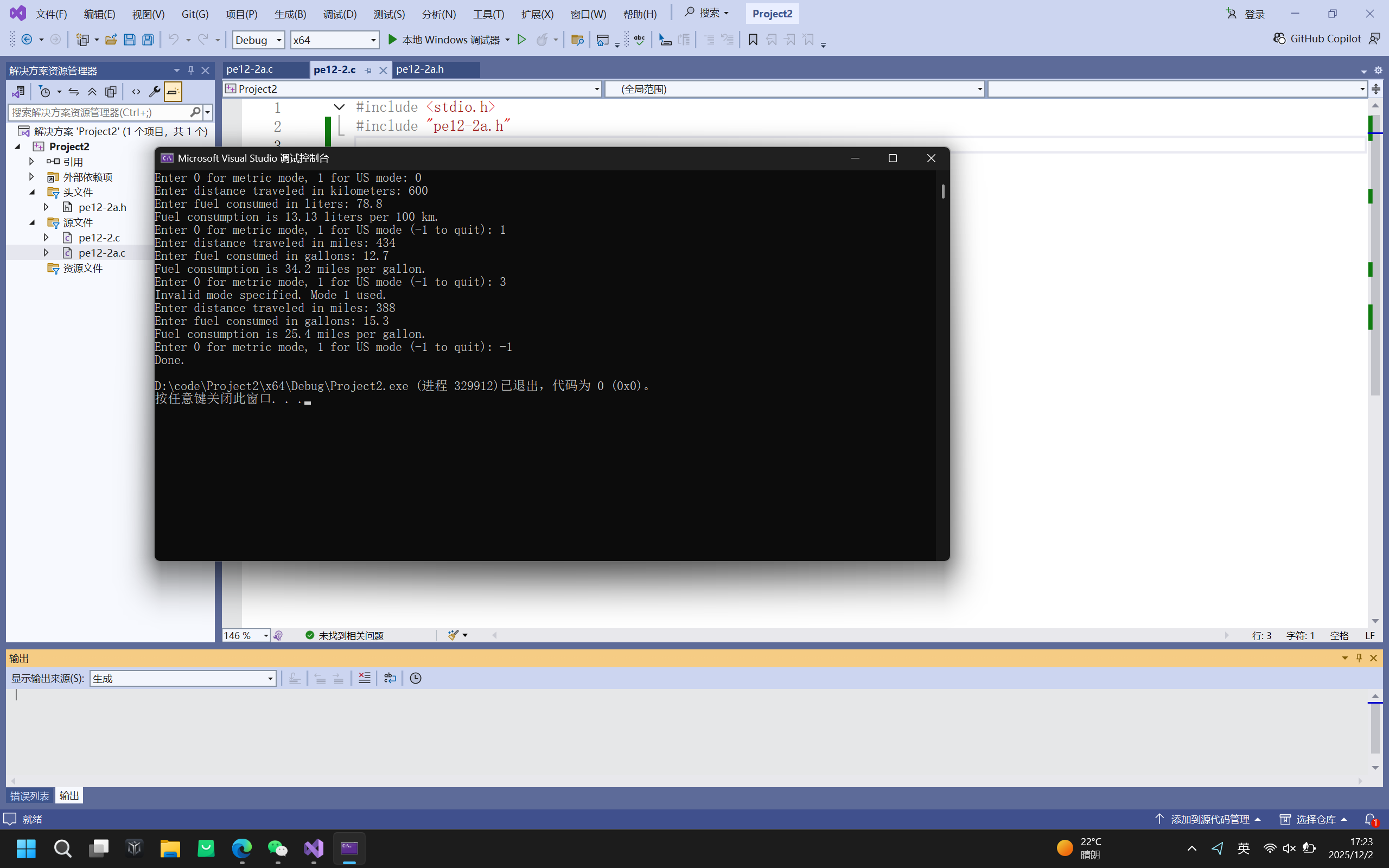This screenshot has width=1389, height=868.
Task: Click the Solution Explorer search field
Action: pos(98,112)
